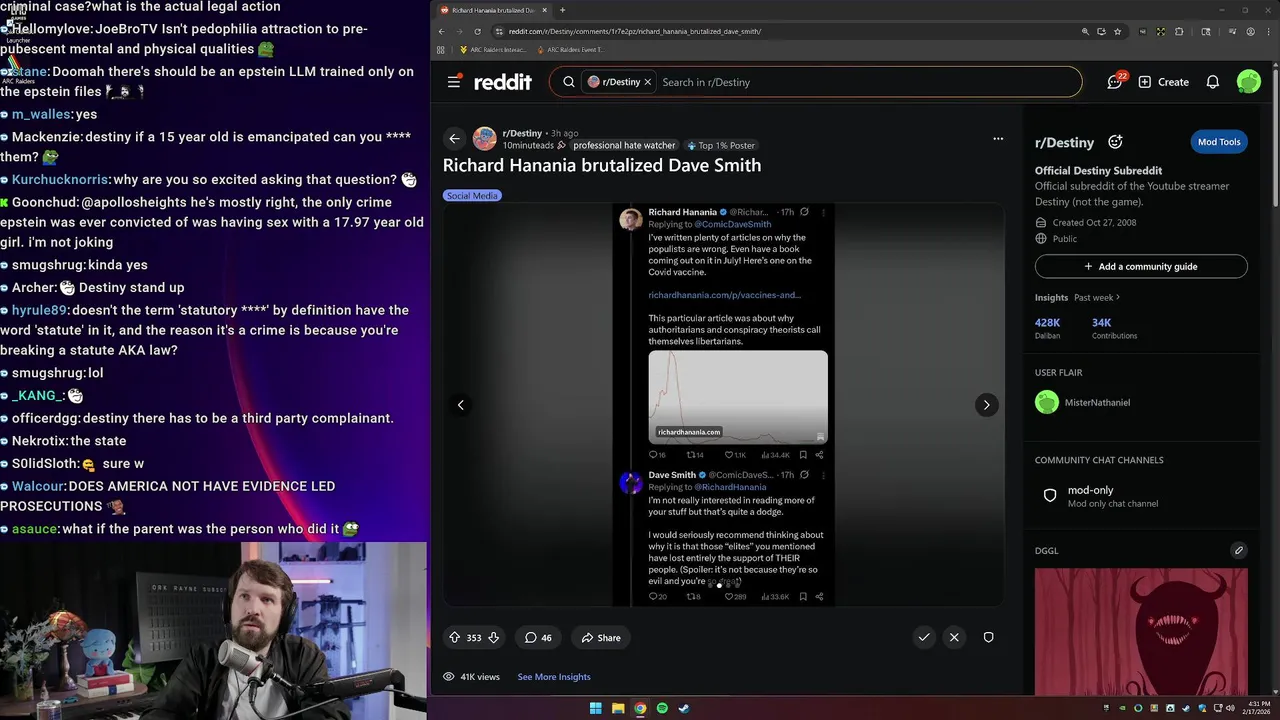Click the back arrow beside the post title
This screenshot has height=720, width=1280.
tap(454, 139)
